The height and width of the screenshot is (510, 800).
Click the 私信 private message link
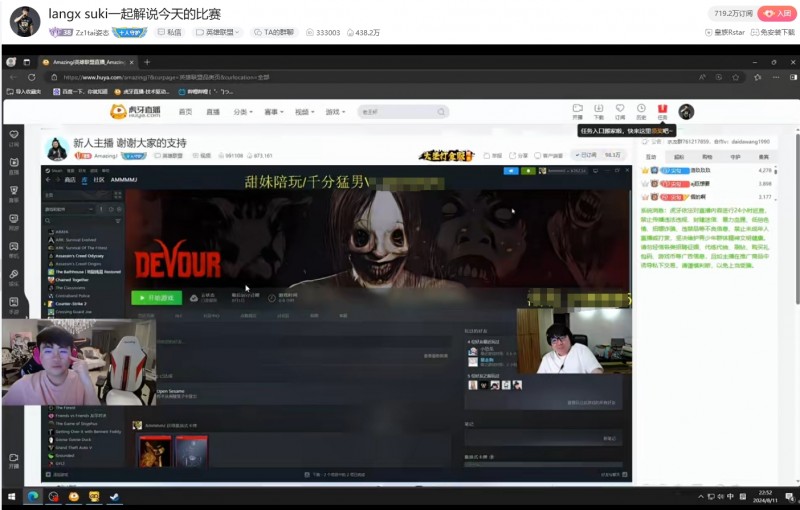point(170,33)
